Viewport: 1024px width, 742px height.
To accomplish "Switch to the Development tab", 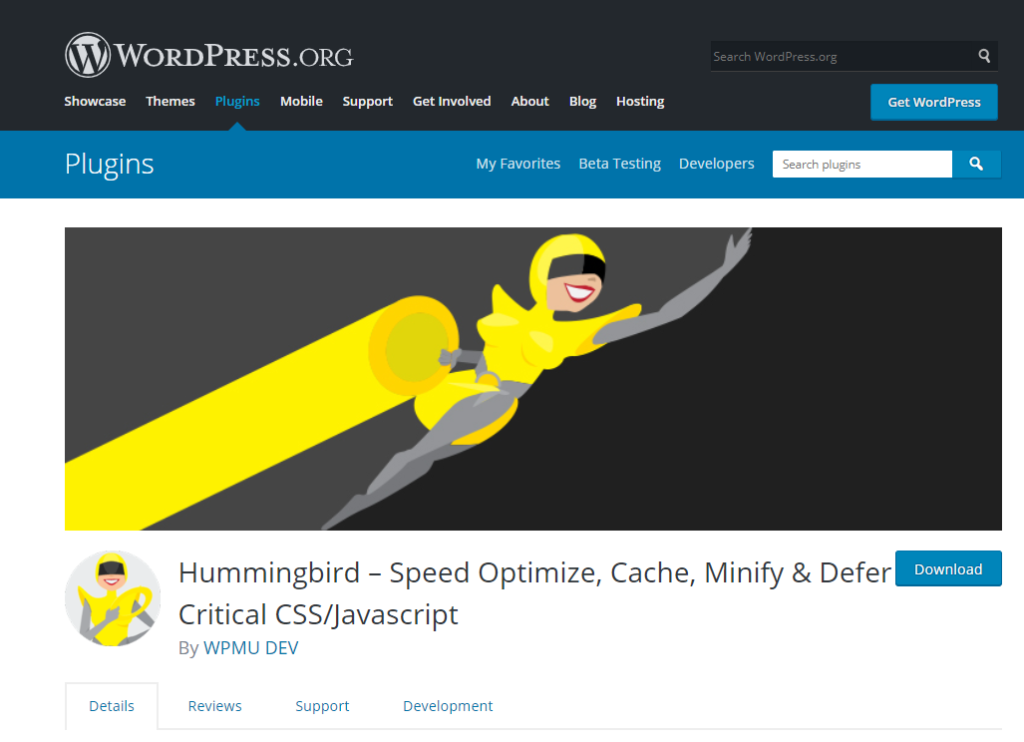I will 448,706.
